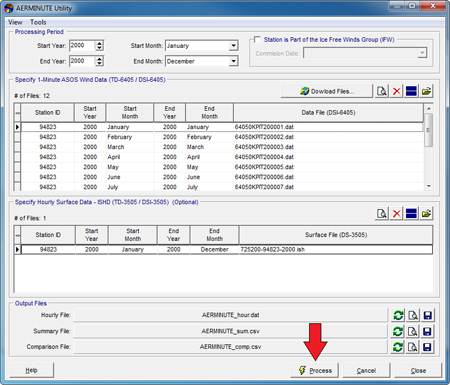The image size is (450, 385).
Task: Open End Month dropdown
Action: pyautogui.click(x=234, y=61)
